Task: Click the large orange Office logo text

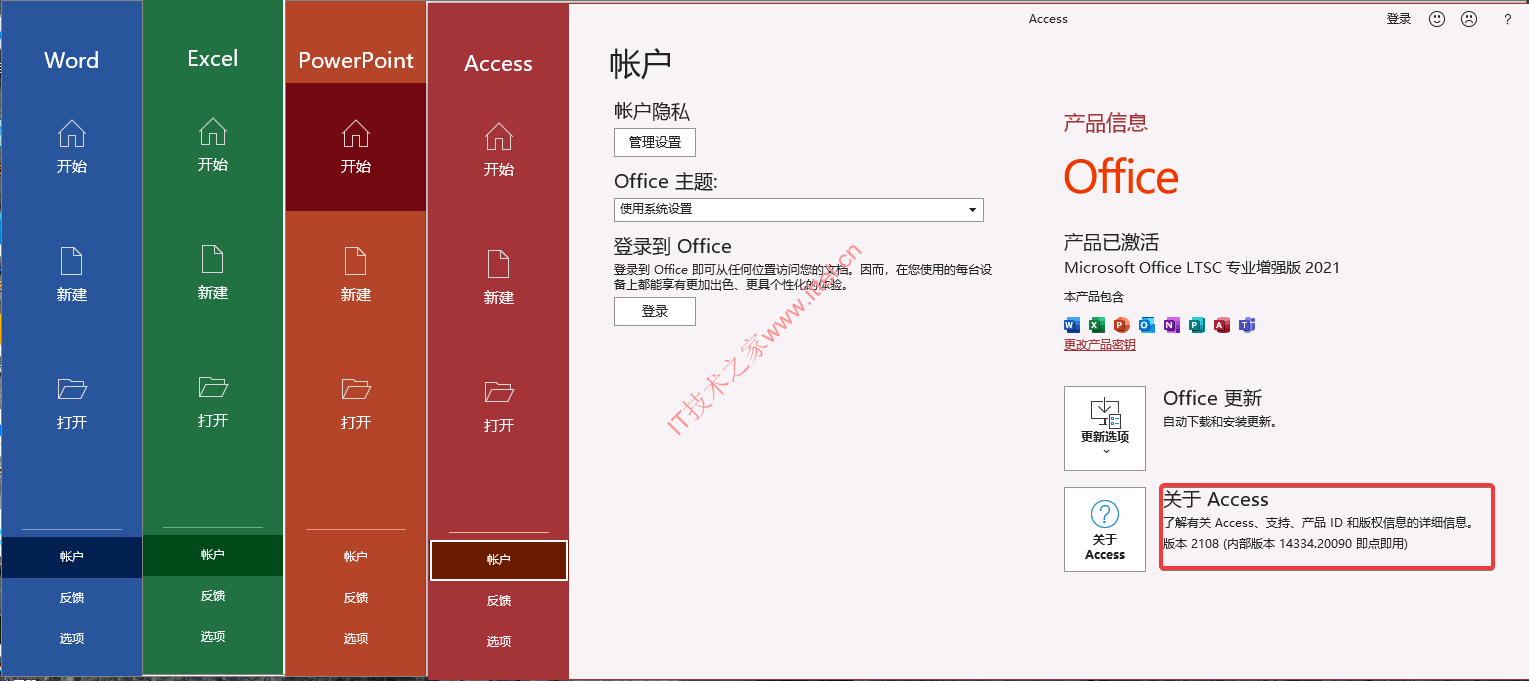Action: coord(1121,178)
